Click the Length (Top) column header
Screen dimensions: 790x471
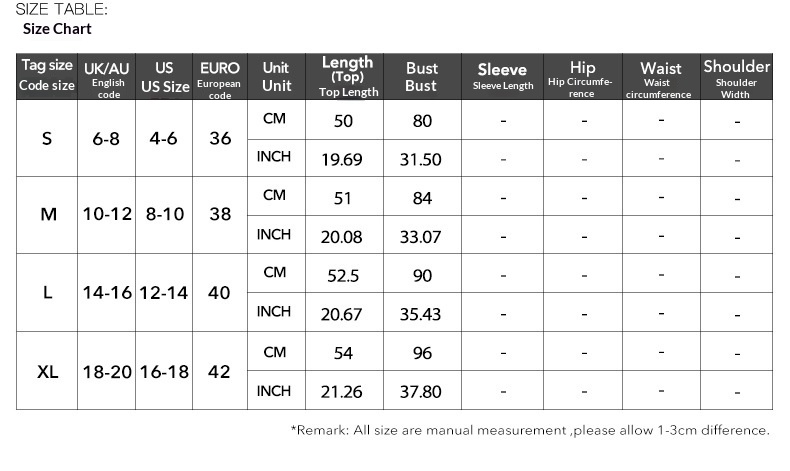348,76
